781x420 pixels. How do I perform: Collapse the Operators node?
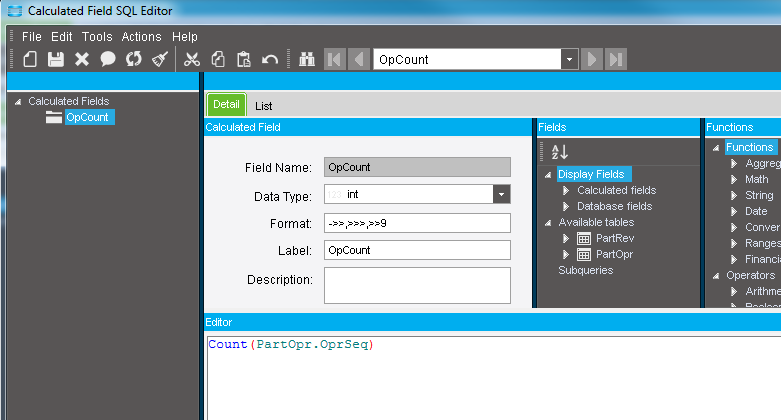pos(716,276)
